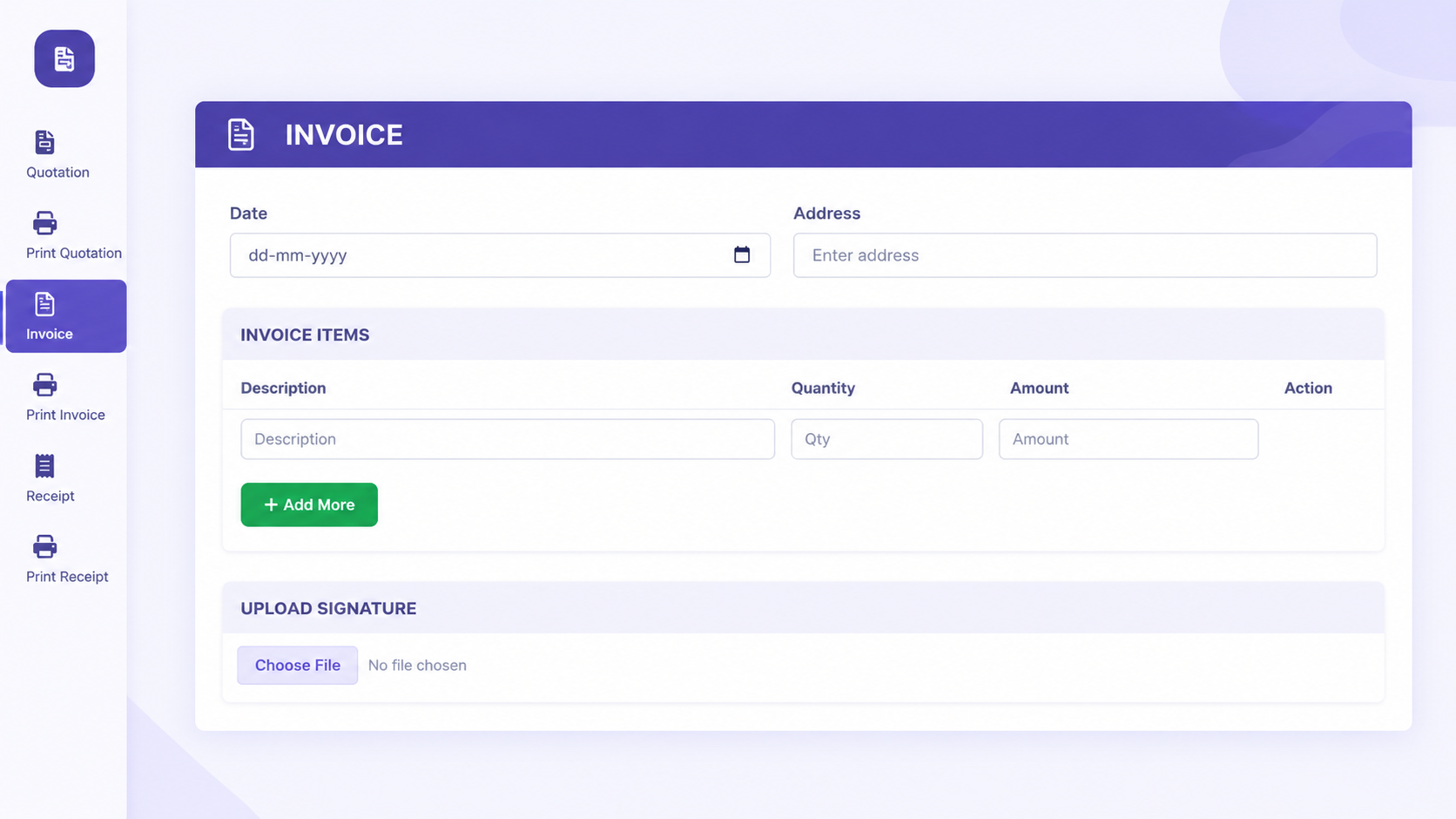This screenshot has height=819, width=1456.
Task: Click into the Amount input field
Action: point(1129,439)
